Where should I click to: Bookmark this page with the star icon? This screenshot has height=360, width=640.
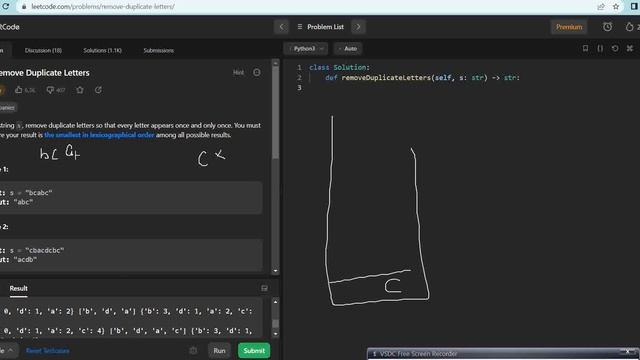(616, 7)
